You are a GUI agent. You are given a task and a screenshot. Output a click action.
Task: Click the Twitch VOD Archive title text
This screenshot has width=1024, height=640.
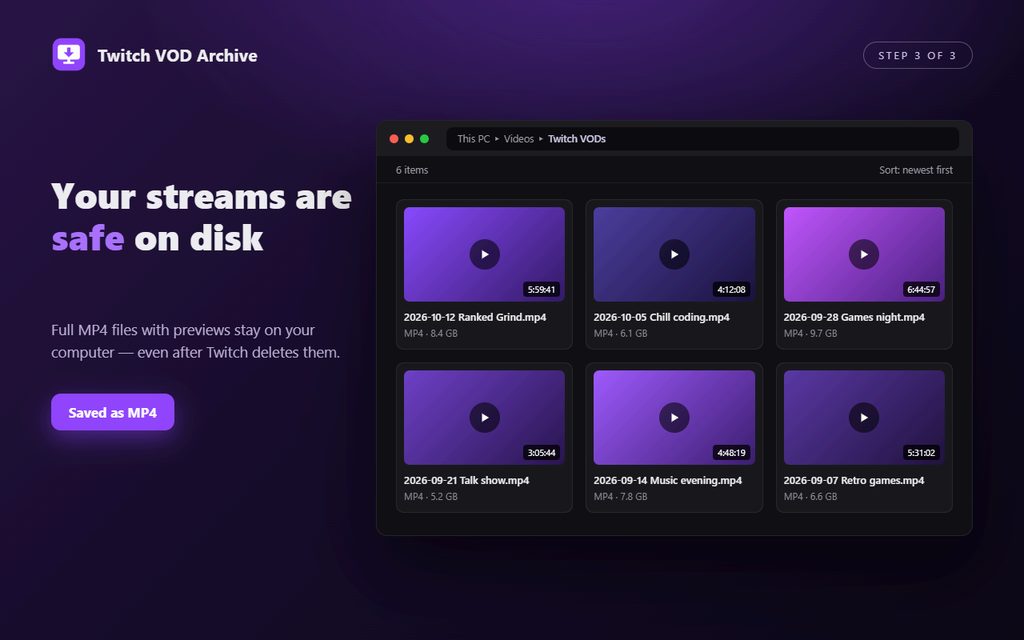[x=178, y=56]
